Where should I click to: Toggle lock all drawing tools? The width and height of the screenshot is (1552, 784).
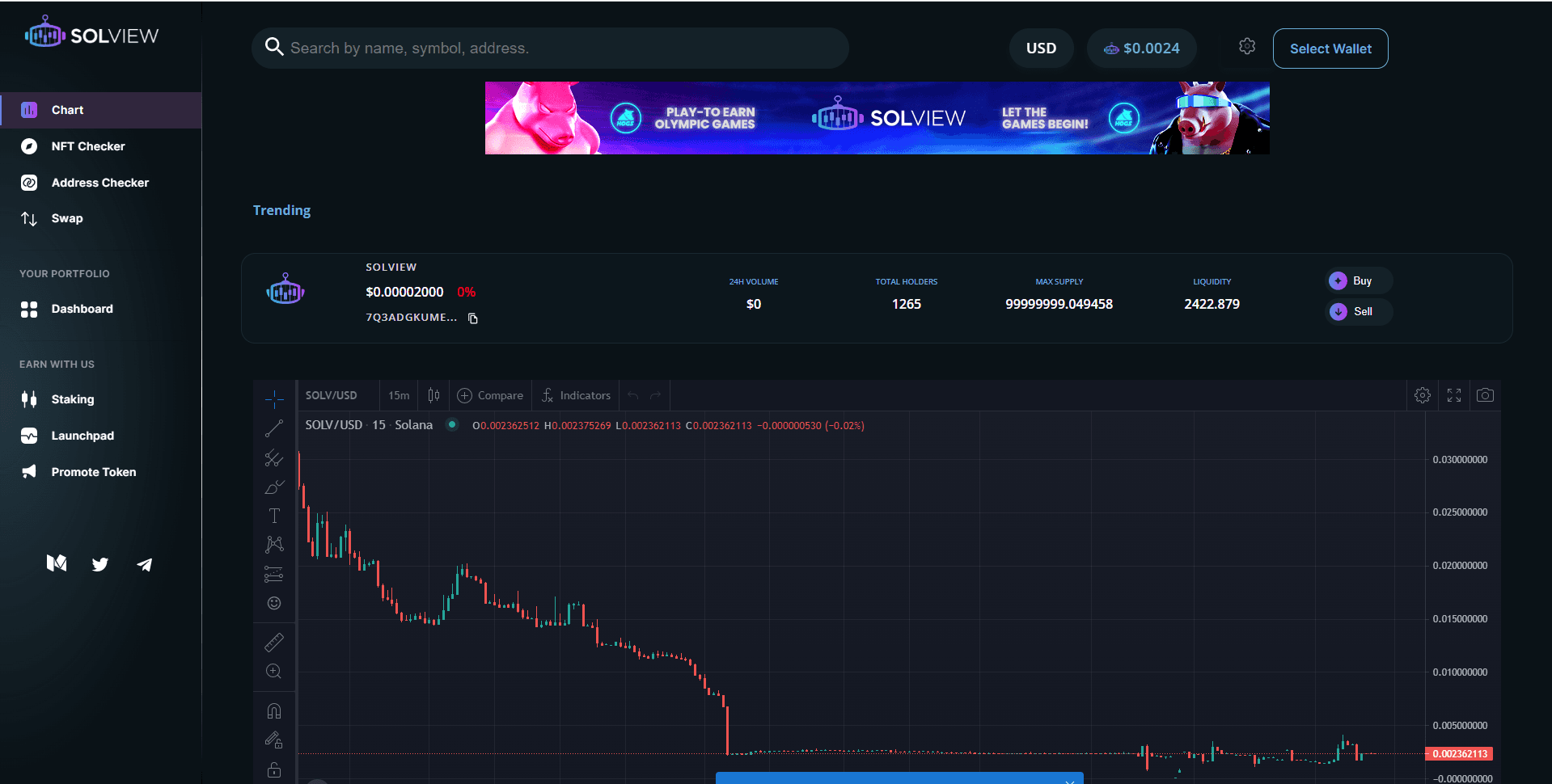click(274, 769)
